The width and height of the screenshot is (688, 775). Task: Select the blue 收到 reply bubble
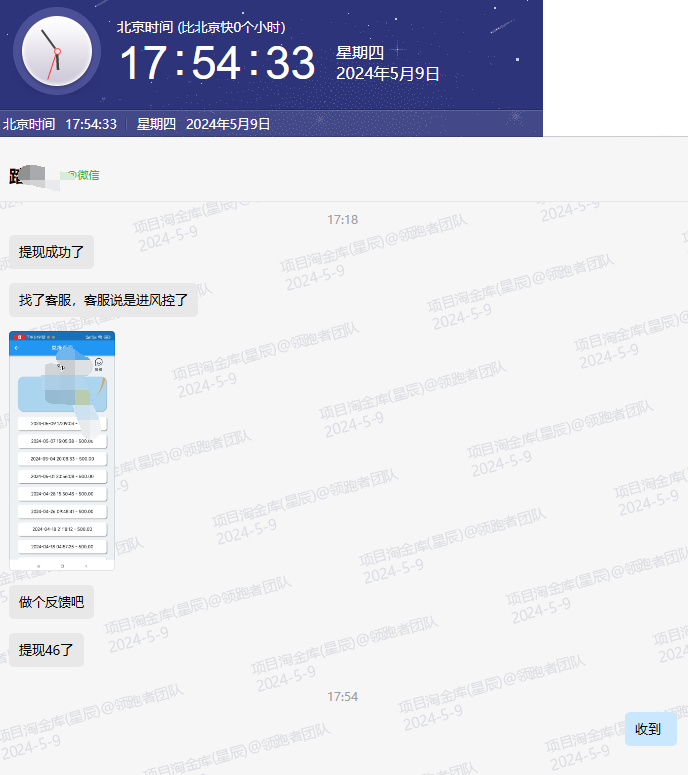click(648, 730)
